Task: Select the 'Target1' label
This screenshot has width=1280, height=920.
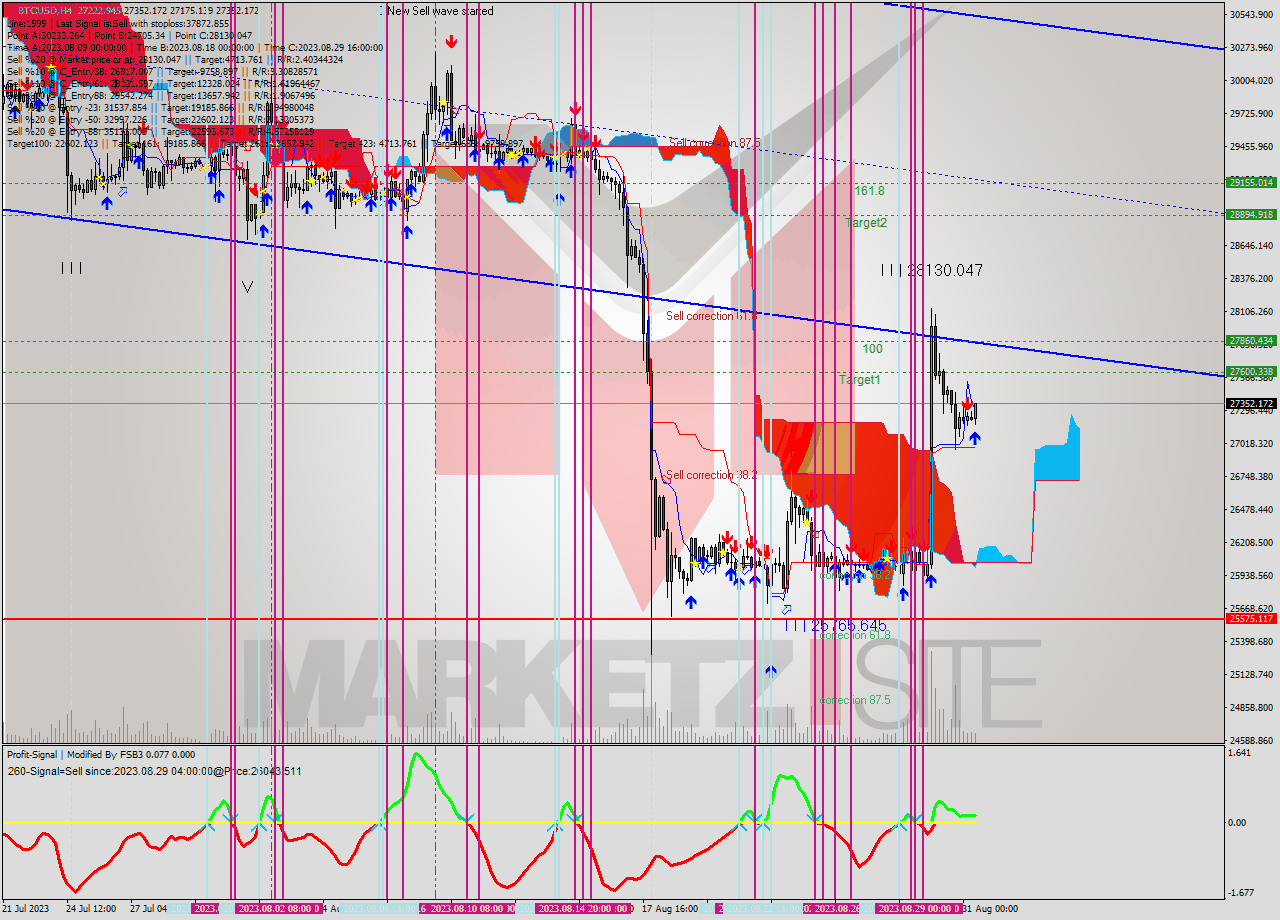Action: pyautogui.click(x=860, y=380)
